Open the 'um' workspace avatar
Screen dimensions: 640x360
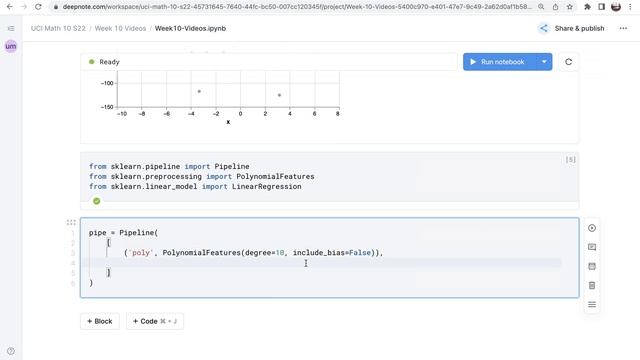11,46
